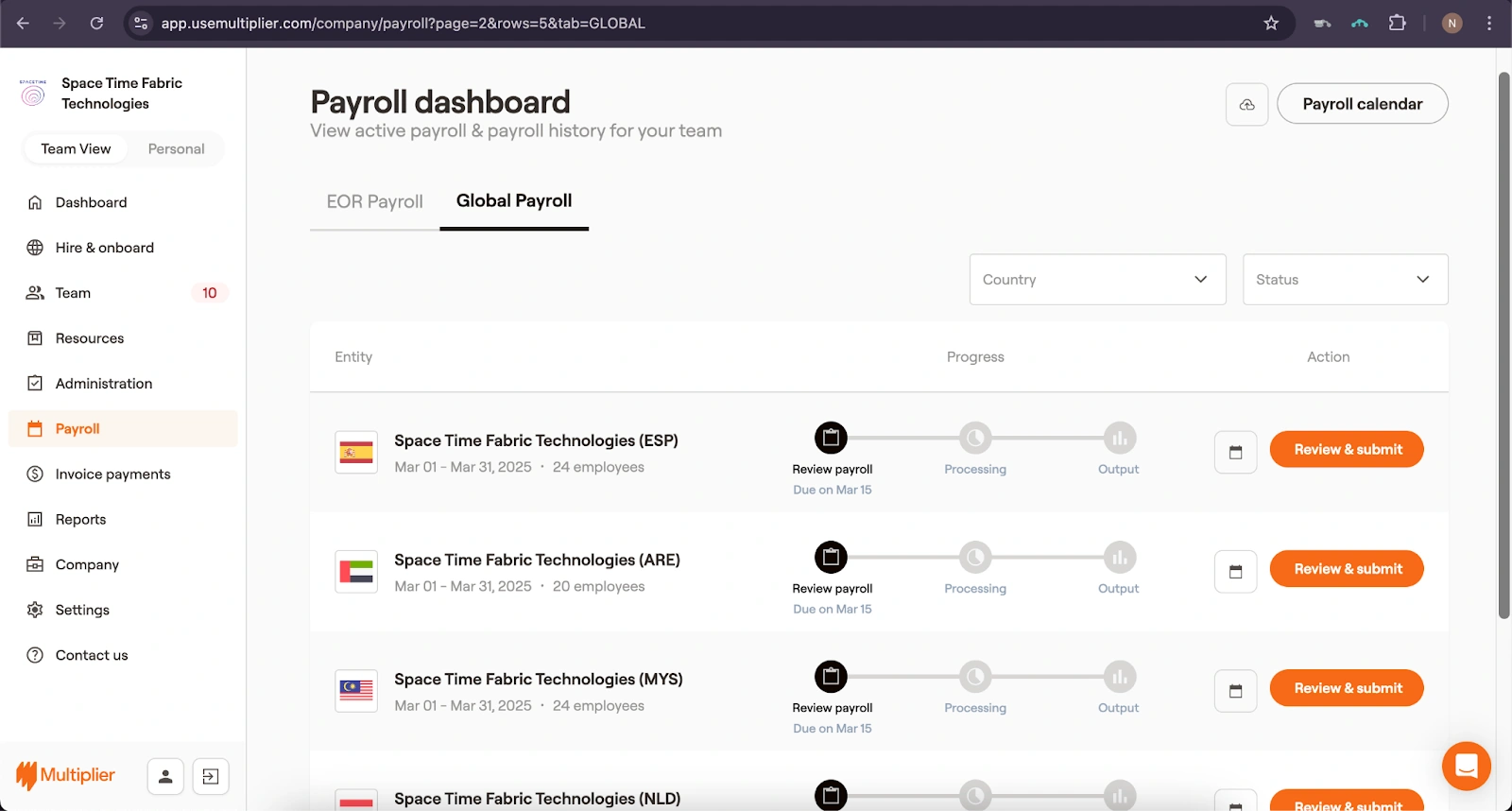This screenshot has height=811, width=1512.
Task: Click the UAE flag thumbnail
Action: (356, 572)
